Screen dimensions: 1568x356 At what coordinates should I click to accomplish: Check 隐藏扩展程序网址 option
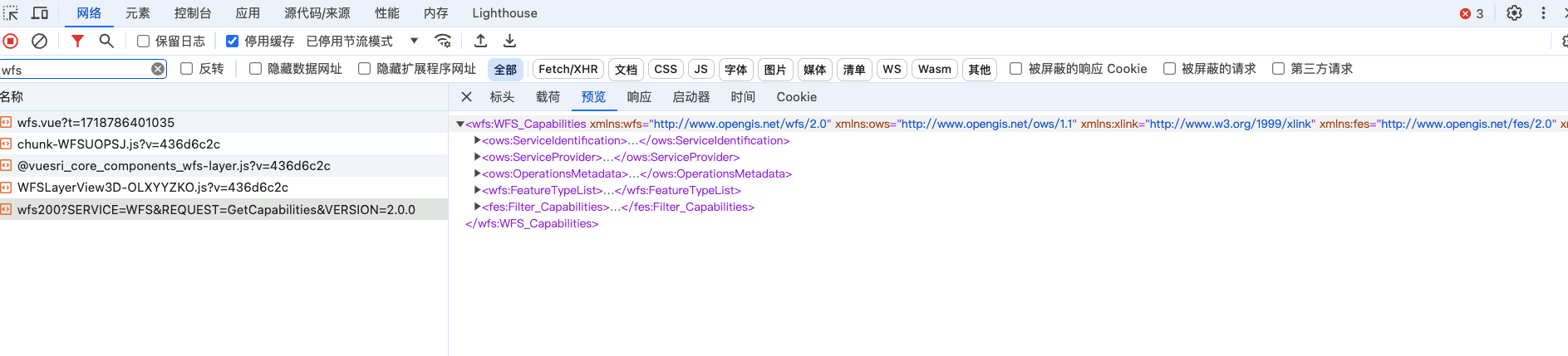364,69
